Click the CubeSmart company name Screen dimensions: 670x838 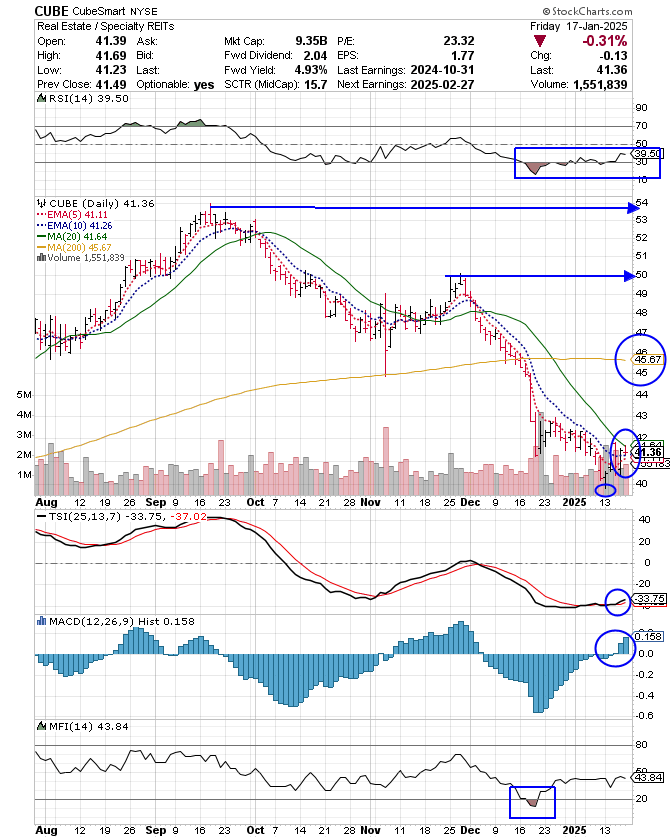[x=99, y=11]
